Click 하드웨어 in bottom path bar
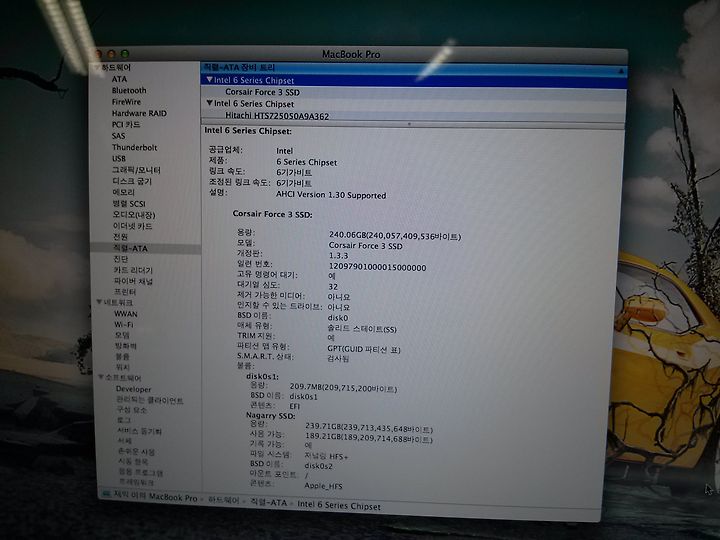 (224, 501)
